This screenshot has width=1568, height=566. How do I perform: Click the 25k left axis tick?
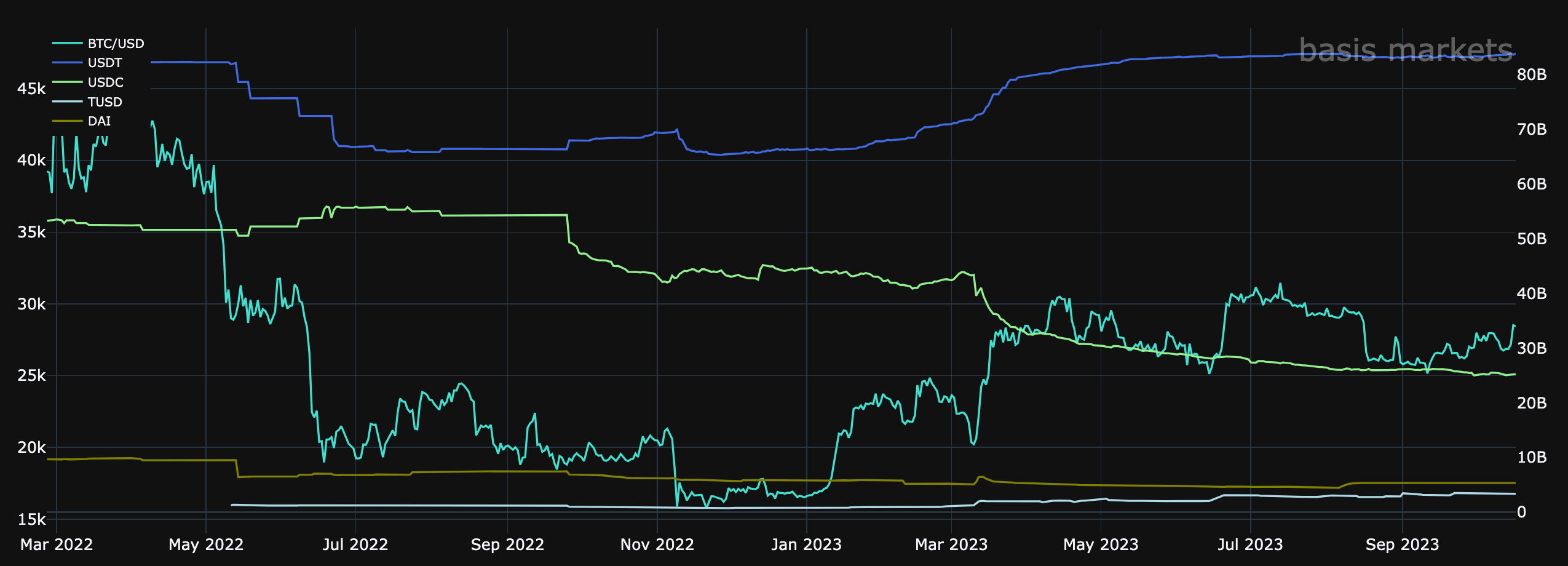31,375
